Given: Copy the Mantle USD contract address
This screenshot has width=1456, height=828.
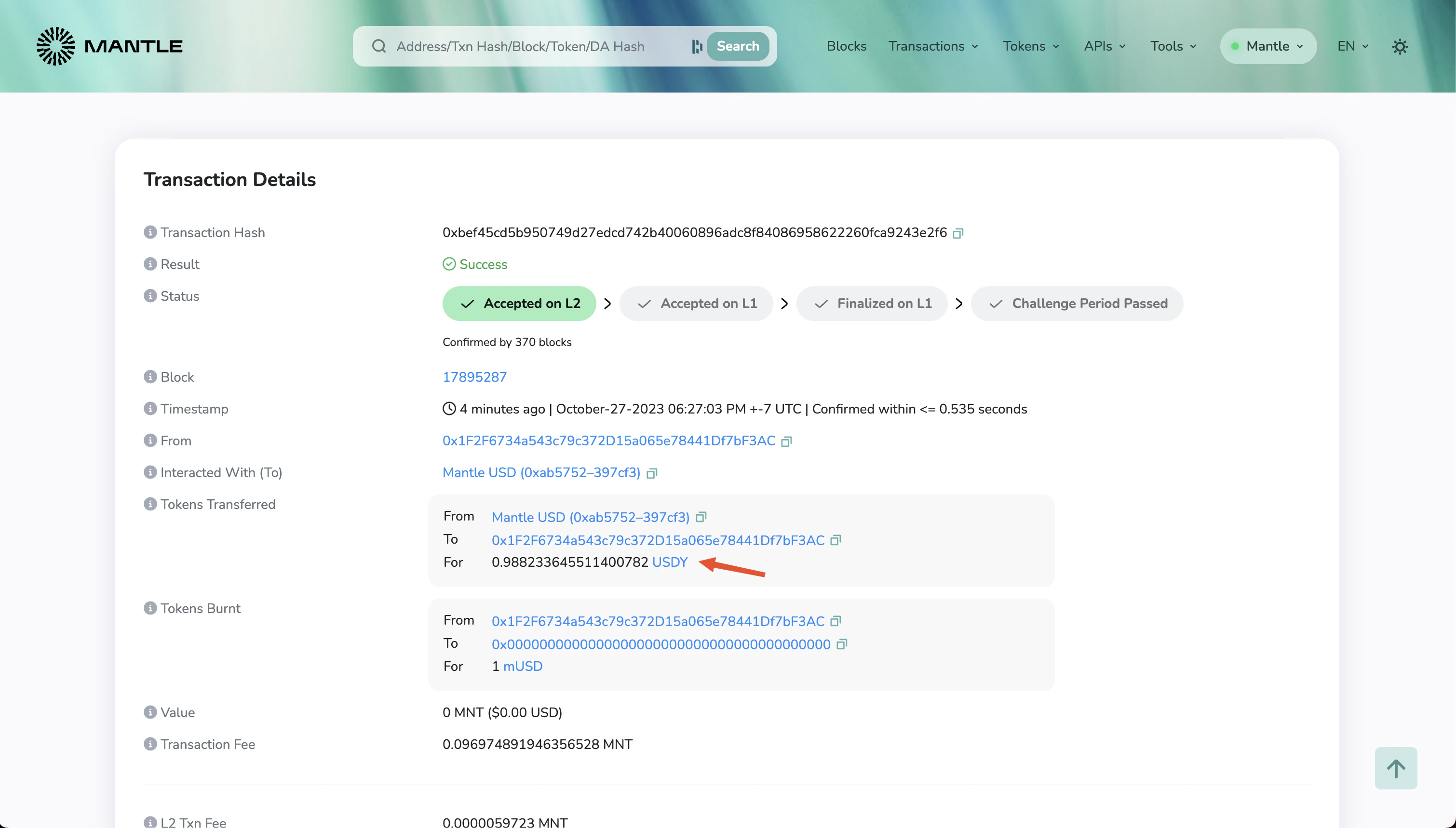Looking at the screenshot, I should pos(652,473).
